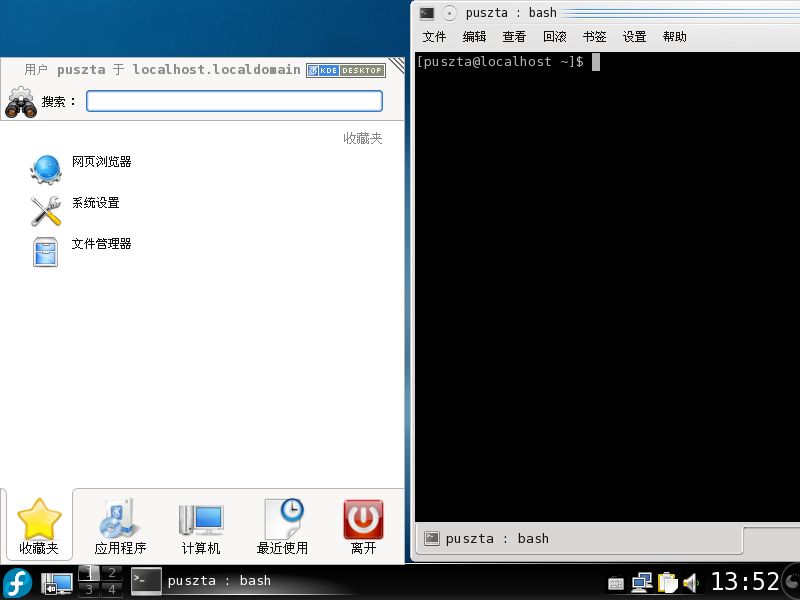Open Konsole 查看 view menu

pos(514,37)
